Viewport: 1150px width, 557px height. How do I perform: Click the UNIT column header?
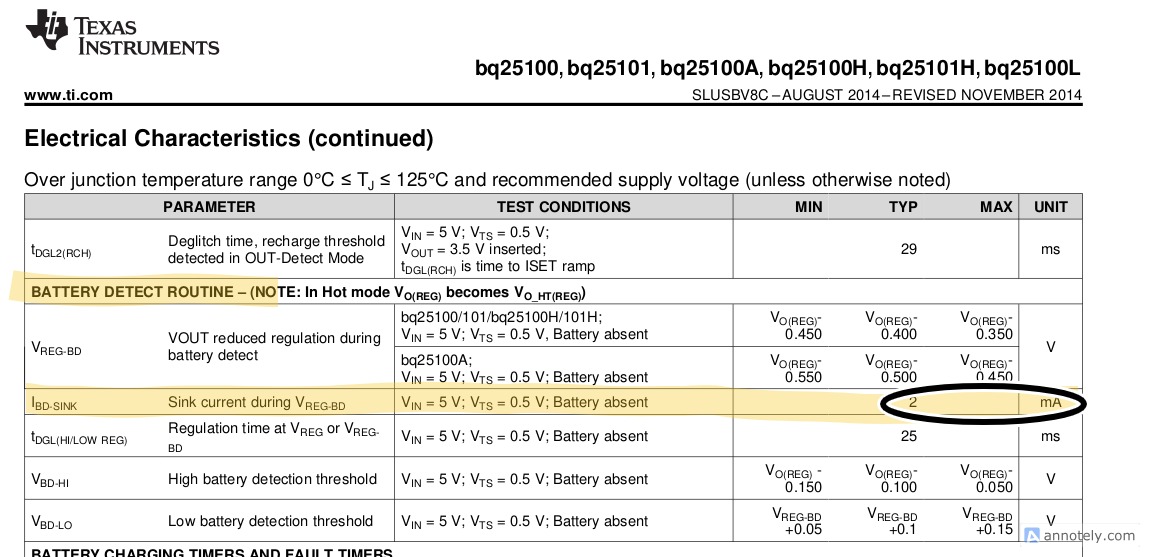pyautogui.click(x=1050, y=207)
